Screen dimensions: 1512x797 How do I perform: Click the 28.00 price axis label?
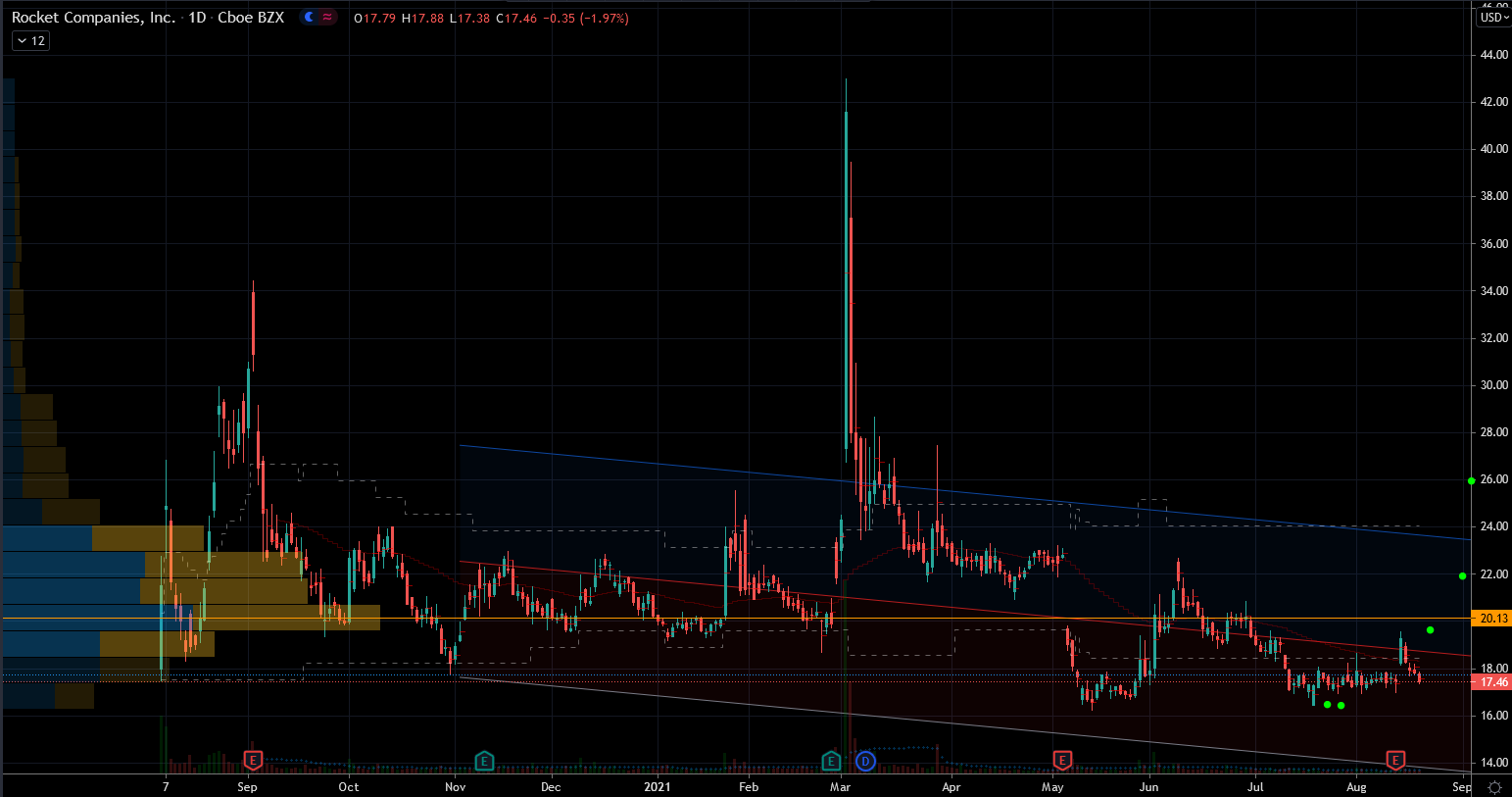(x=1494, y=432)
